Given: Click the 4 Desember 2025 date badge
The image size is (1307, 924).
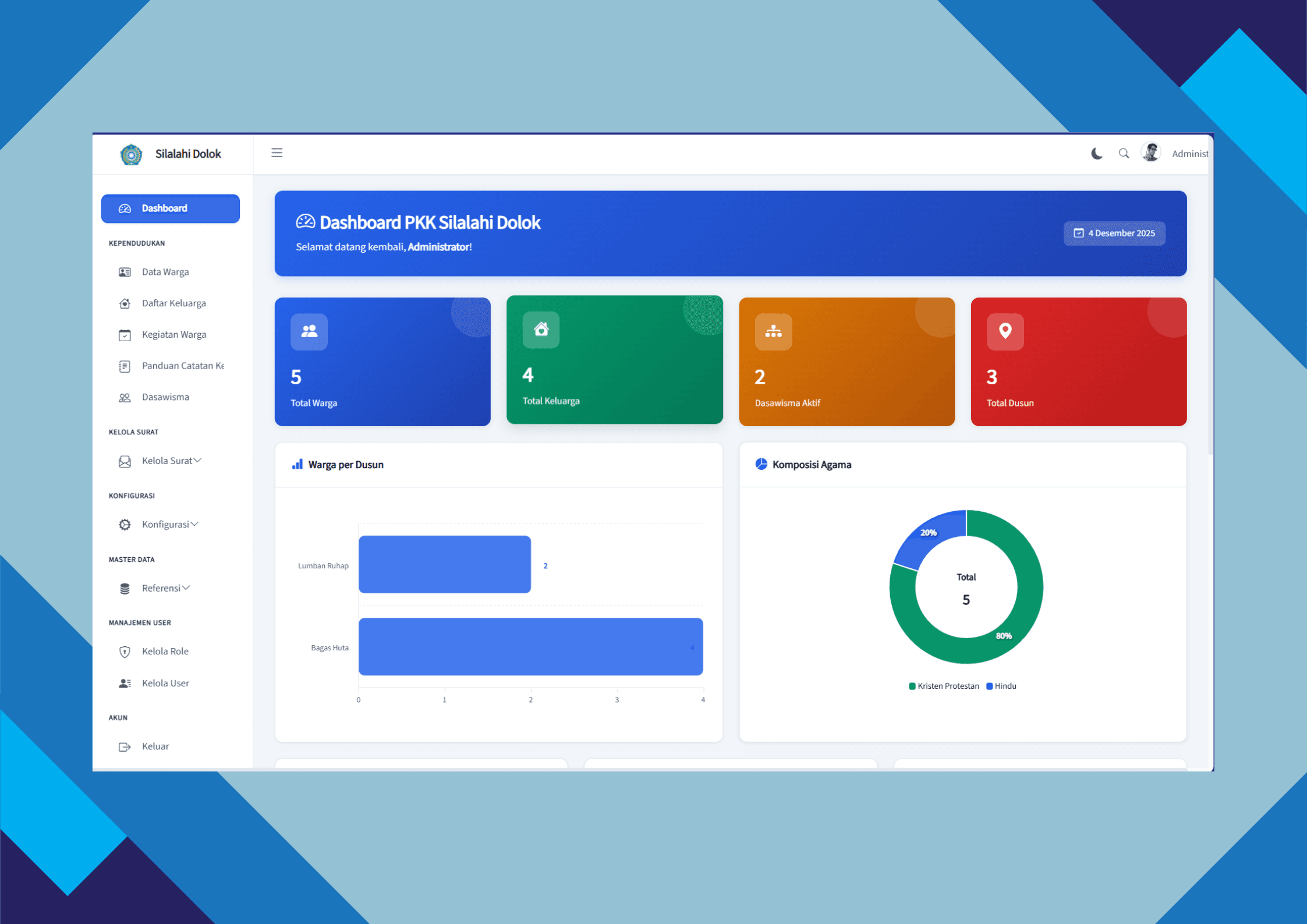Looking at the screenshot, I should coord(1114,233).
